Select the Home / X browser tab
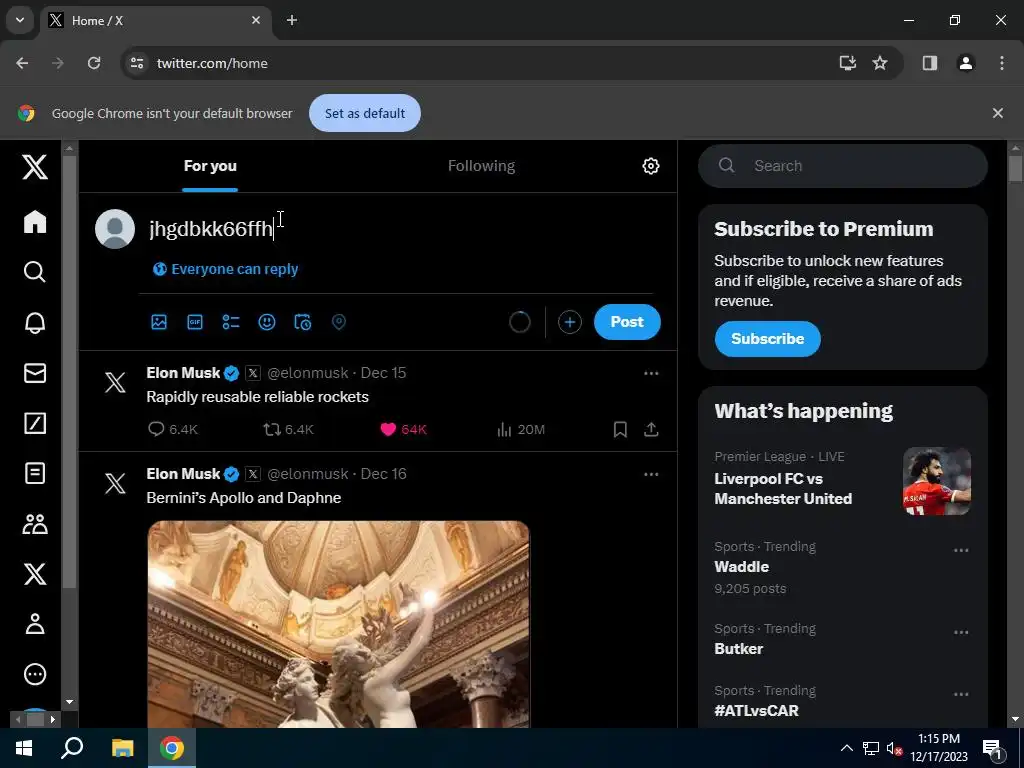 coord(157,21)
